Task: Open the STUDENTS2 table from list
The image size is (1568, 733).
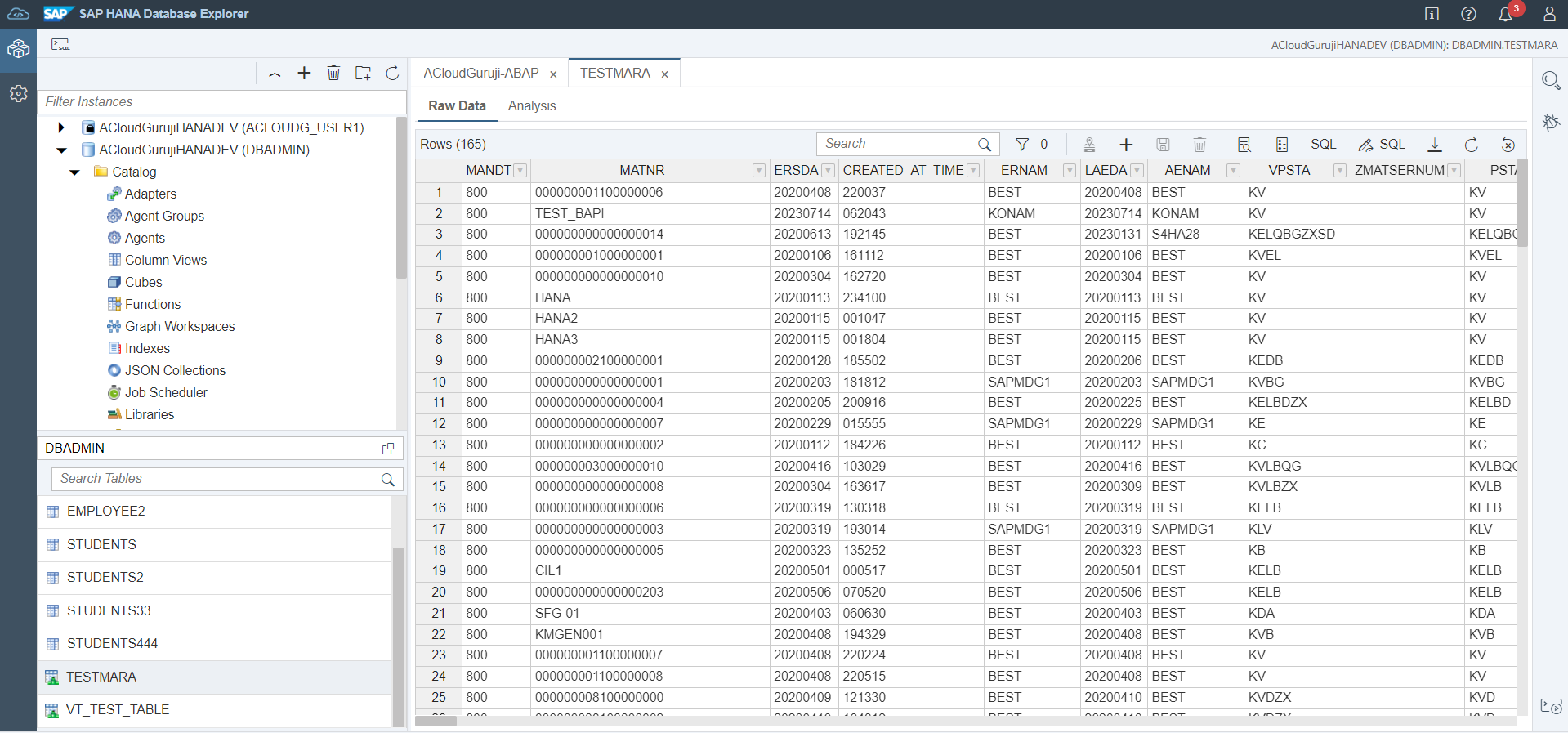Action: pos(105,578)
